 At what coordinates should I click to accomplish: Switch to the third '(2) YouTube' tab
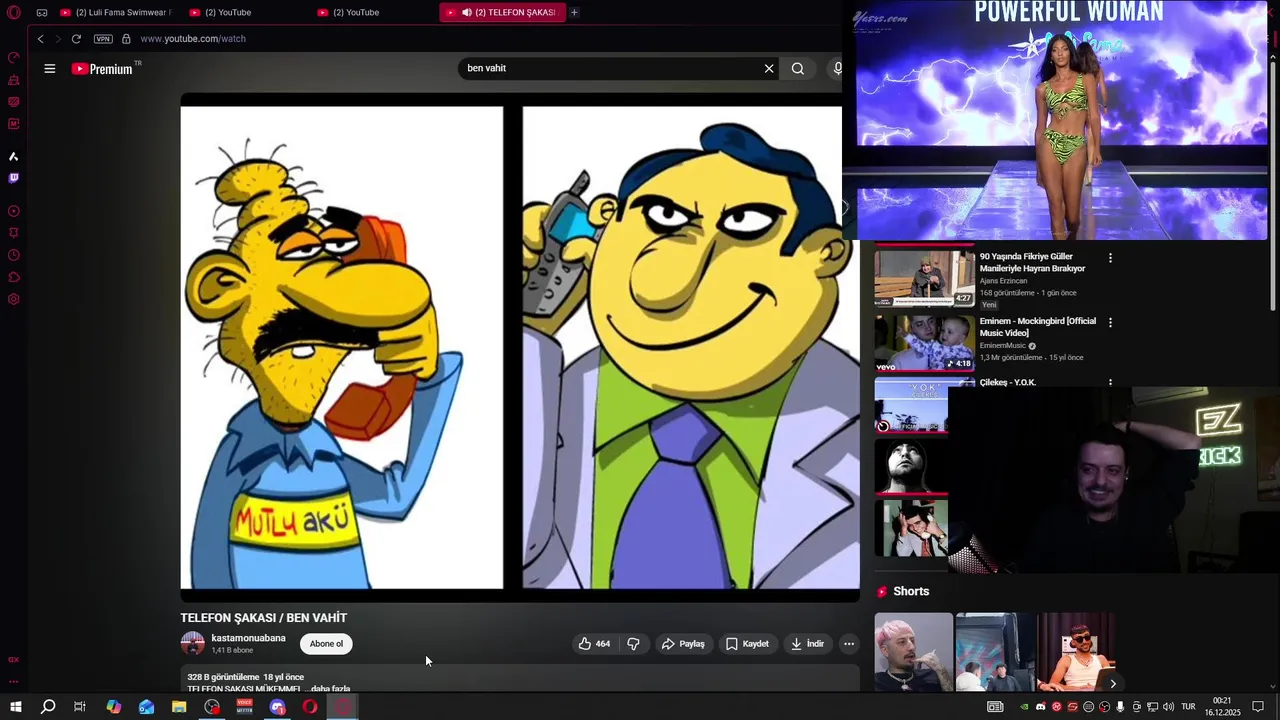[x=356, y=13]
